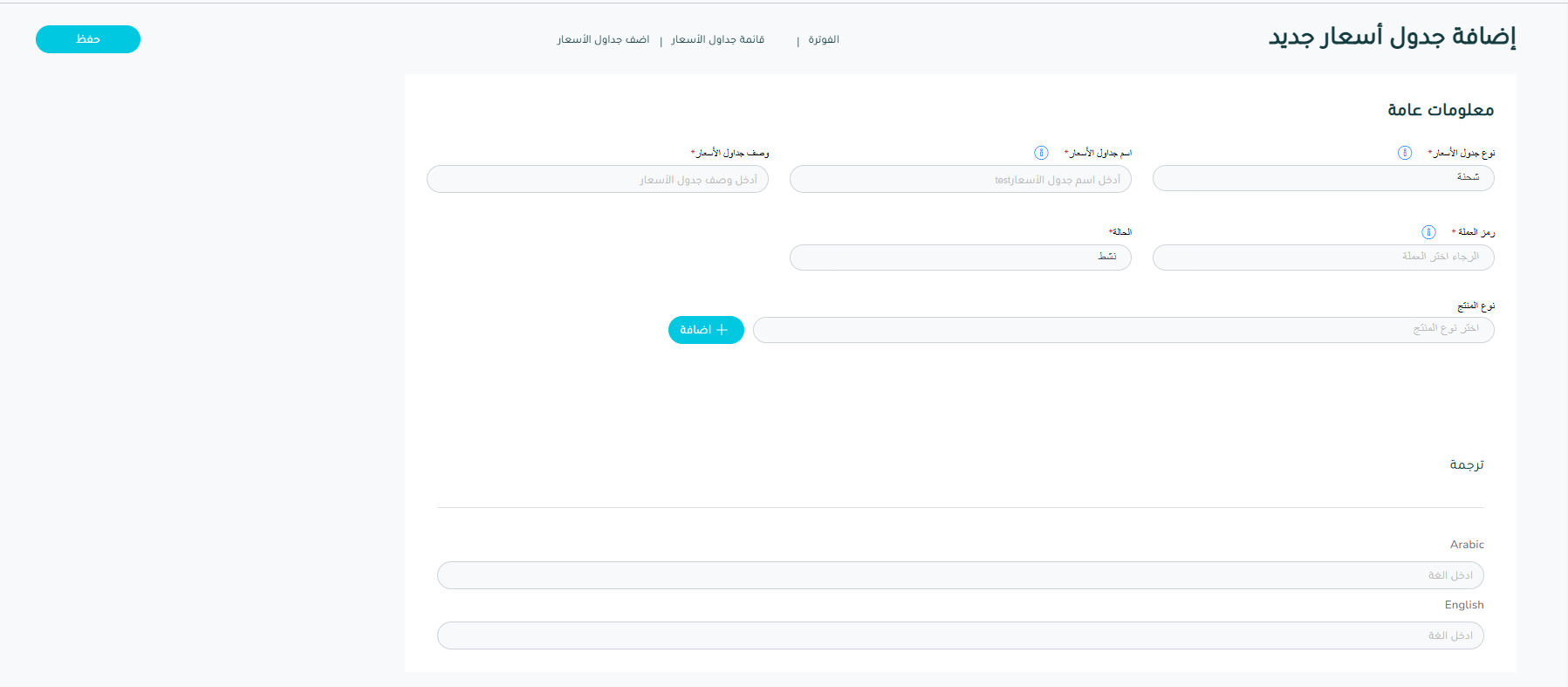This screenshot has width=1568, height=687.
Task: Click the English translation input field
Action: point(960,635)
